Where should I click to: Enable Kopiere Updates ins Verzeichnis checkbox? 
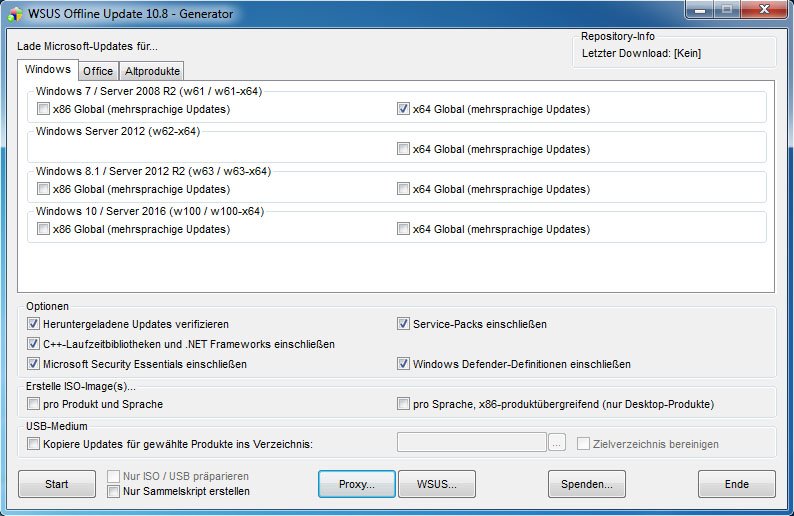[x=33, y=444]
